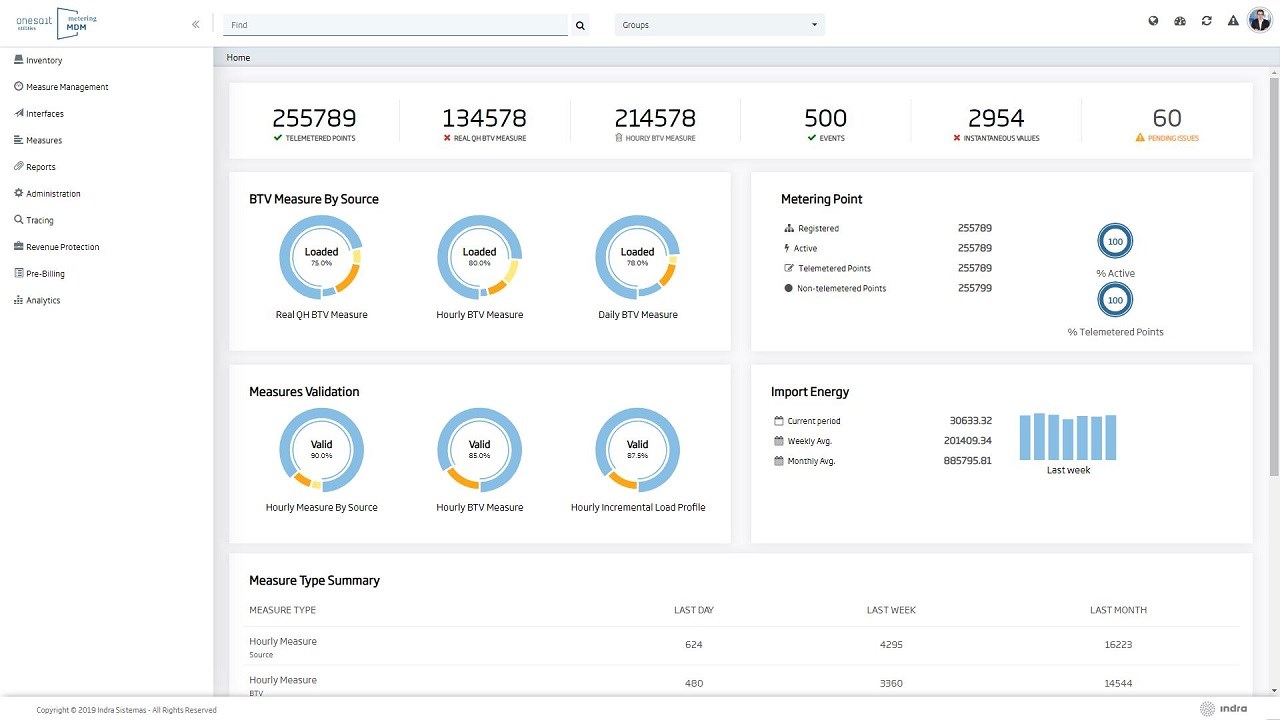The width and height of the screenshot is (1280, 720).
Task: Click the onesait Metering MDM logo
Action: [58, 23]
